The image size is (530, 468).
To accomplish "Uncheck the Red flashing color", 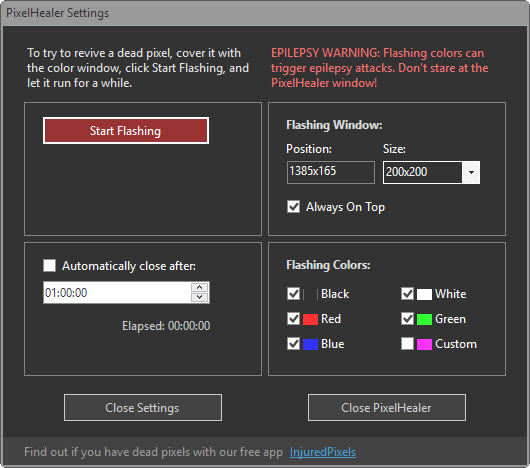I will (x=293, y=319).
